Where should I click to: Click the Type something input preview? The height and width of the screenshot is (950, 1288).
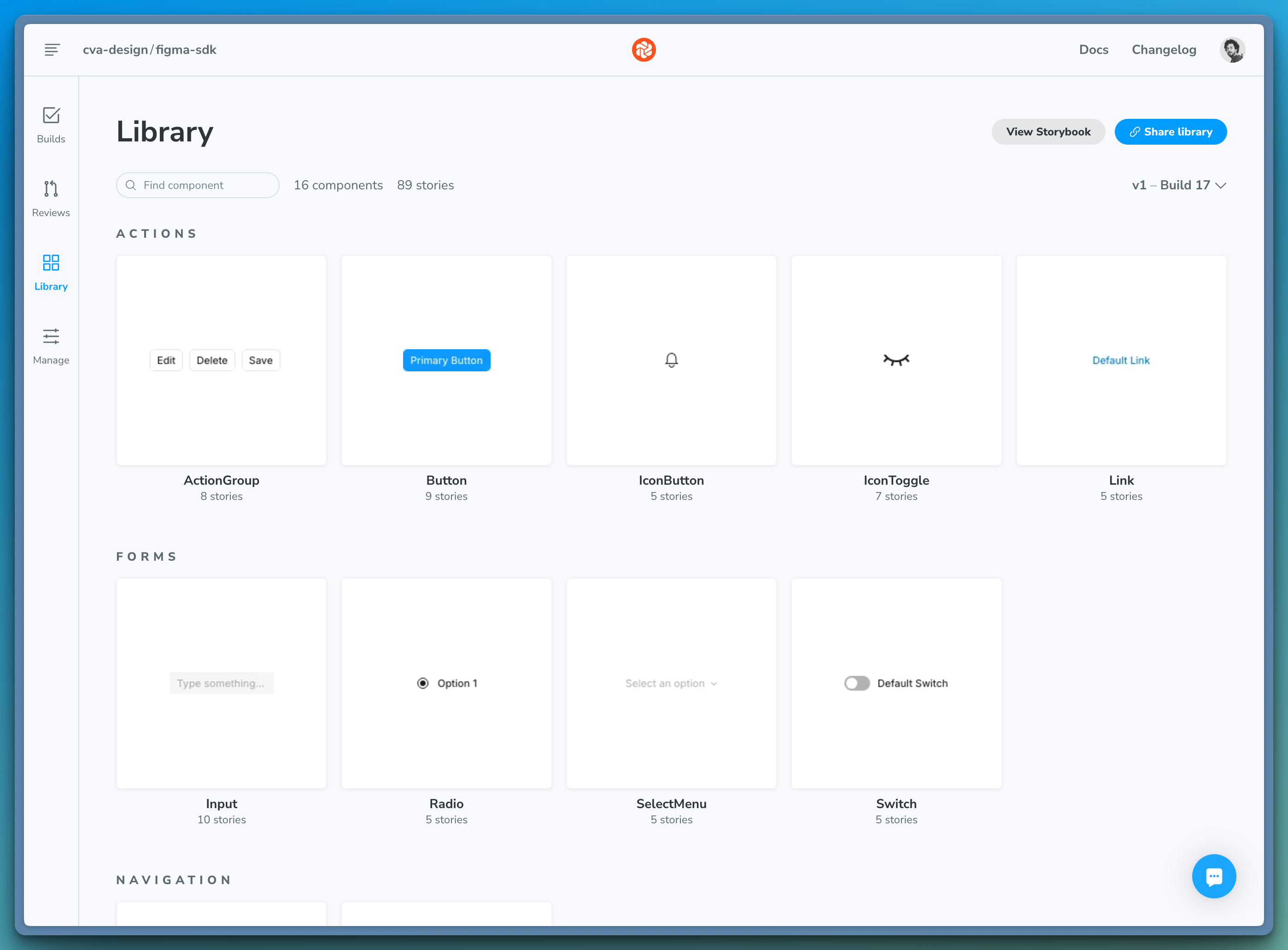222,683
